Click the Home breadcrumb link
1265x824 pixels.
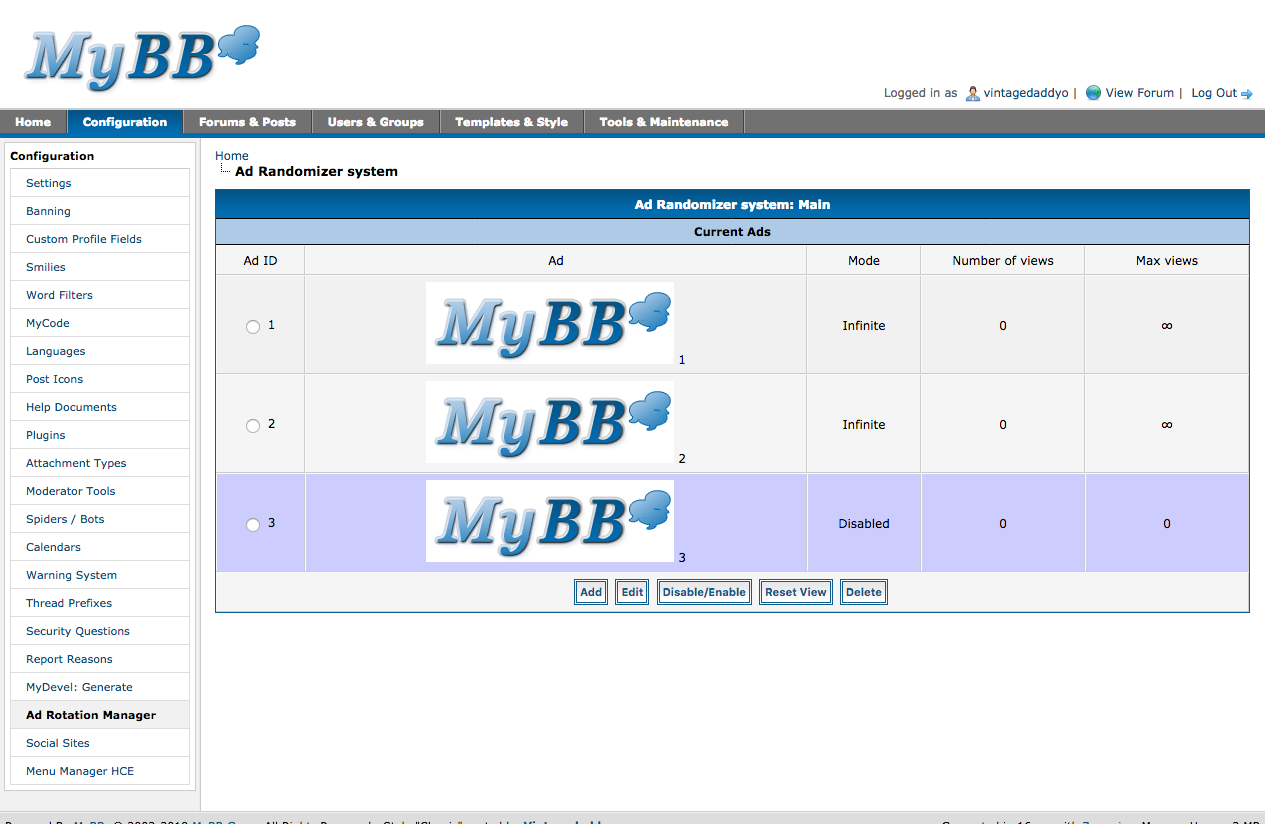pos(232,155)
